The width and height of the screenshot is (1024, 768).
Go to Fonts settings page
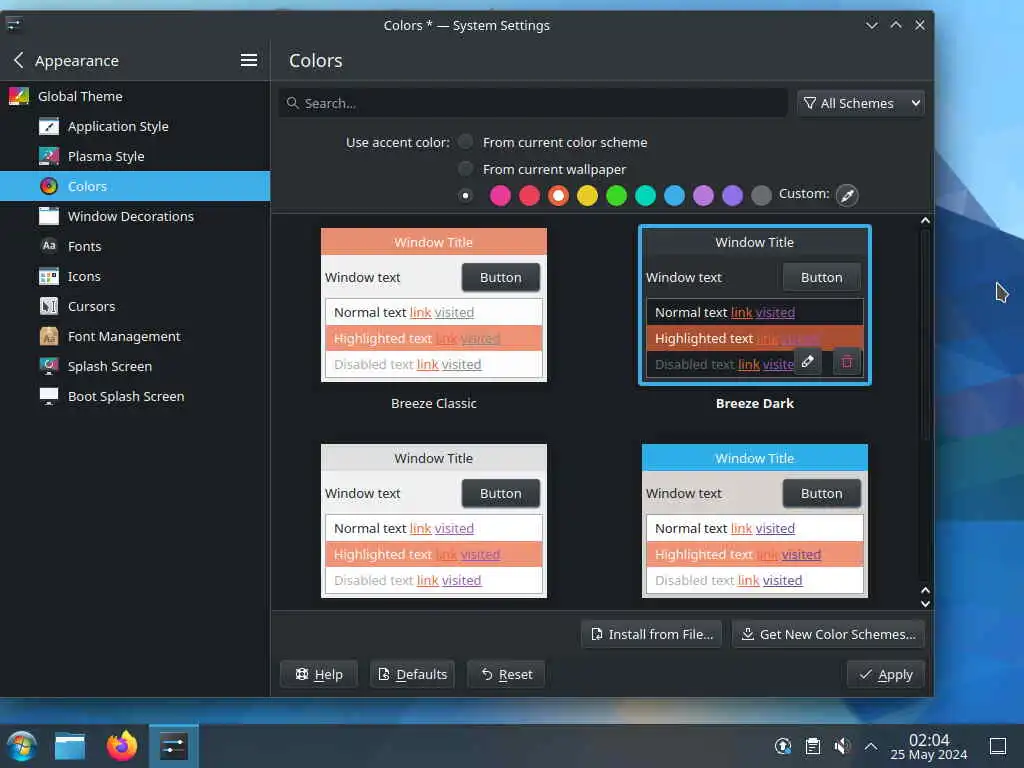coord(135,246)
